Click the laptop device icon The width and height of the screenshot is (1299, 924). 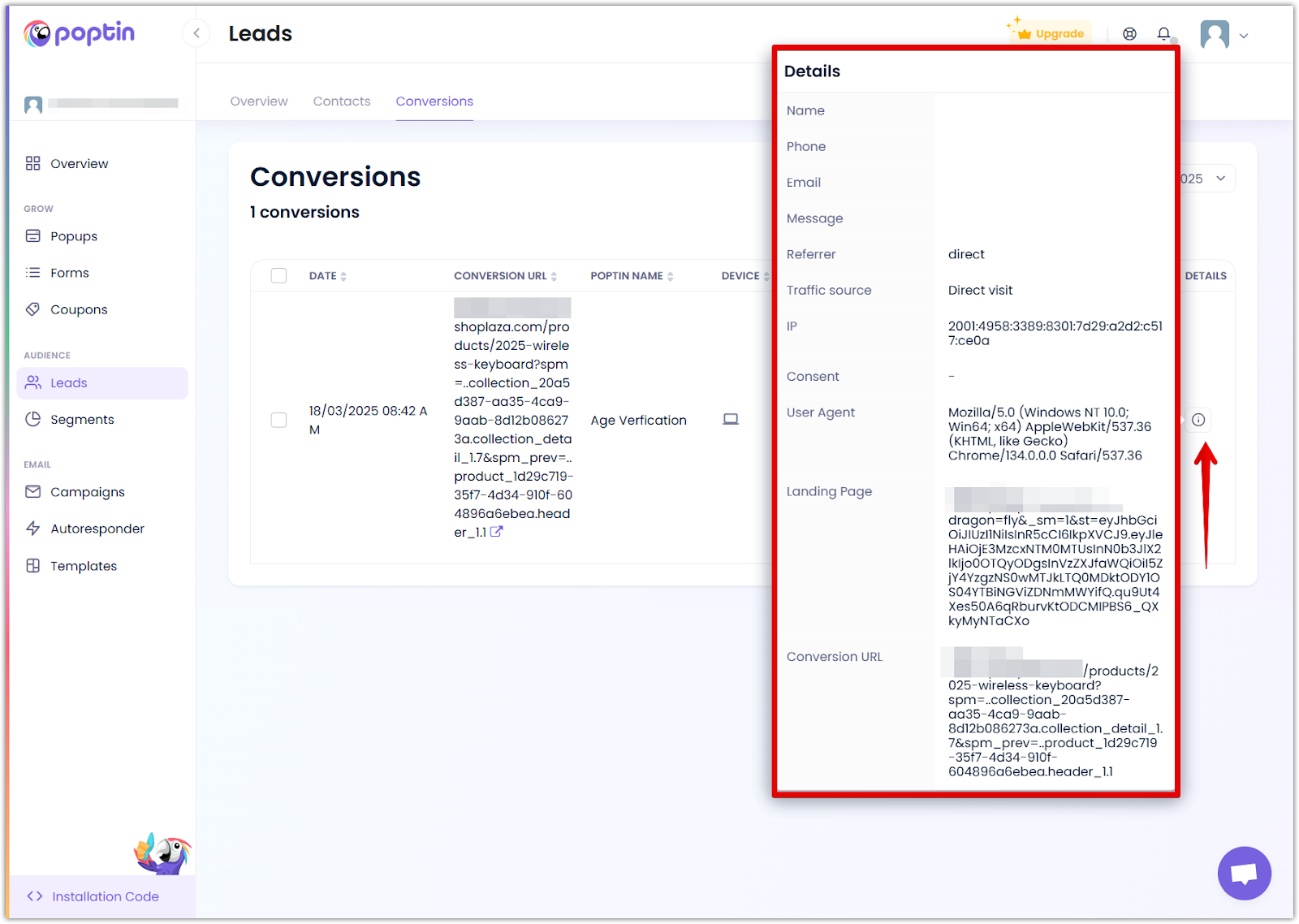[731, 420]
